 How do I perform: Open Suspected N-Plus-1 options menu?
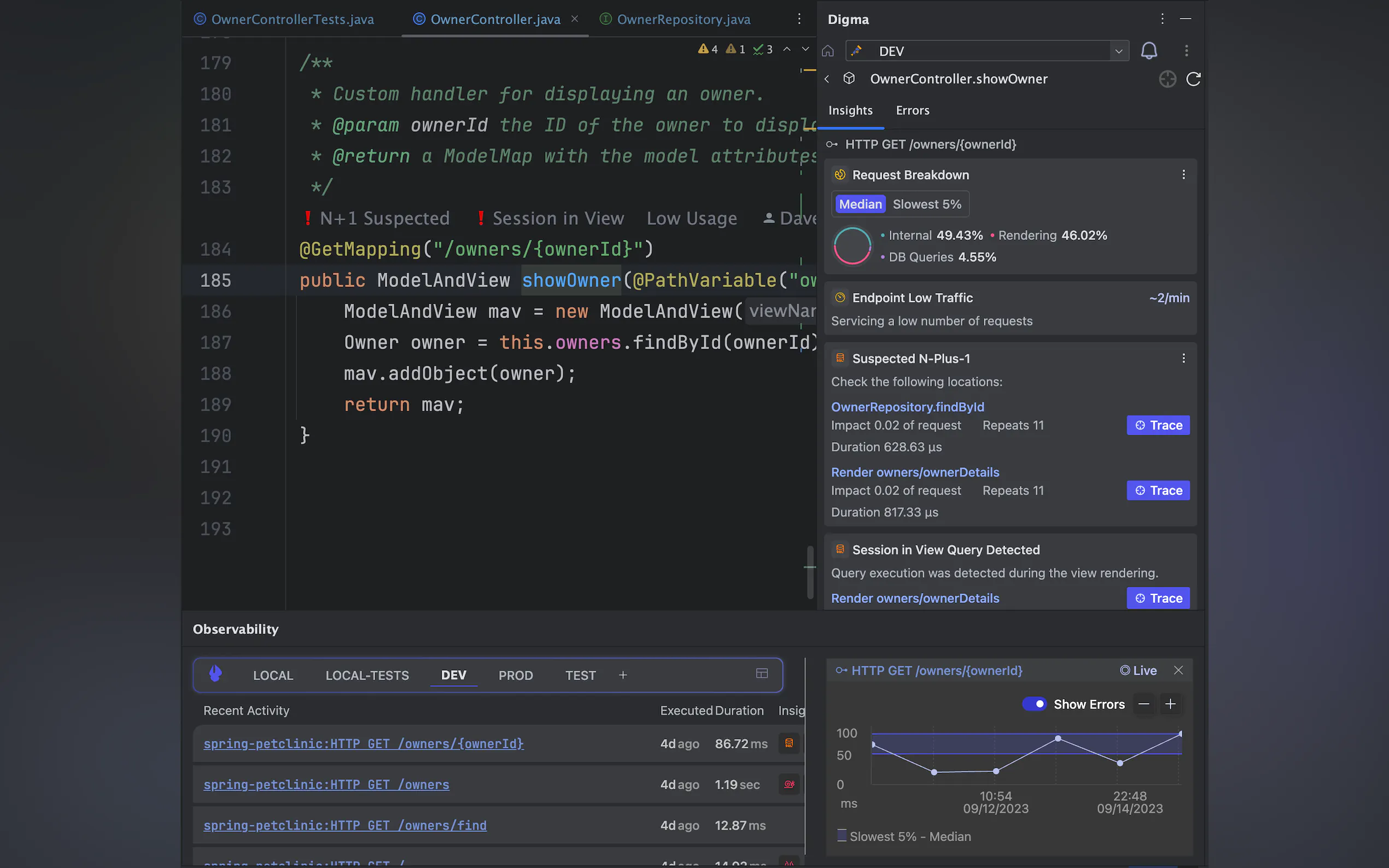point(1183,357)
